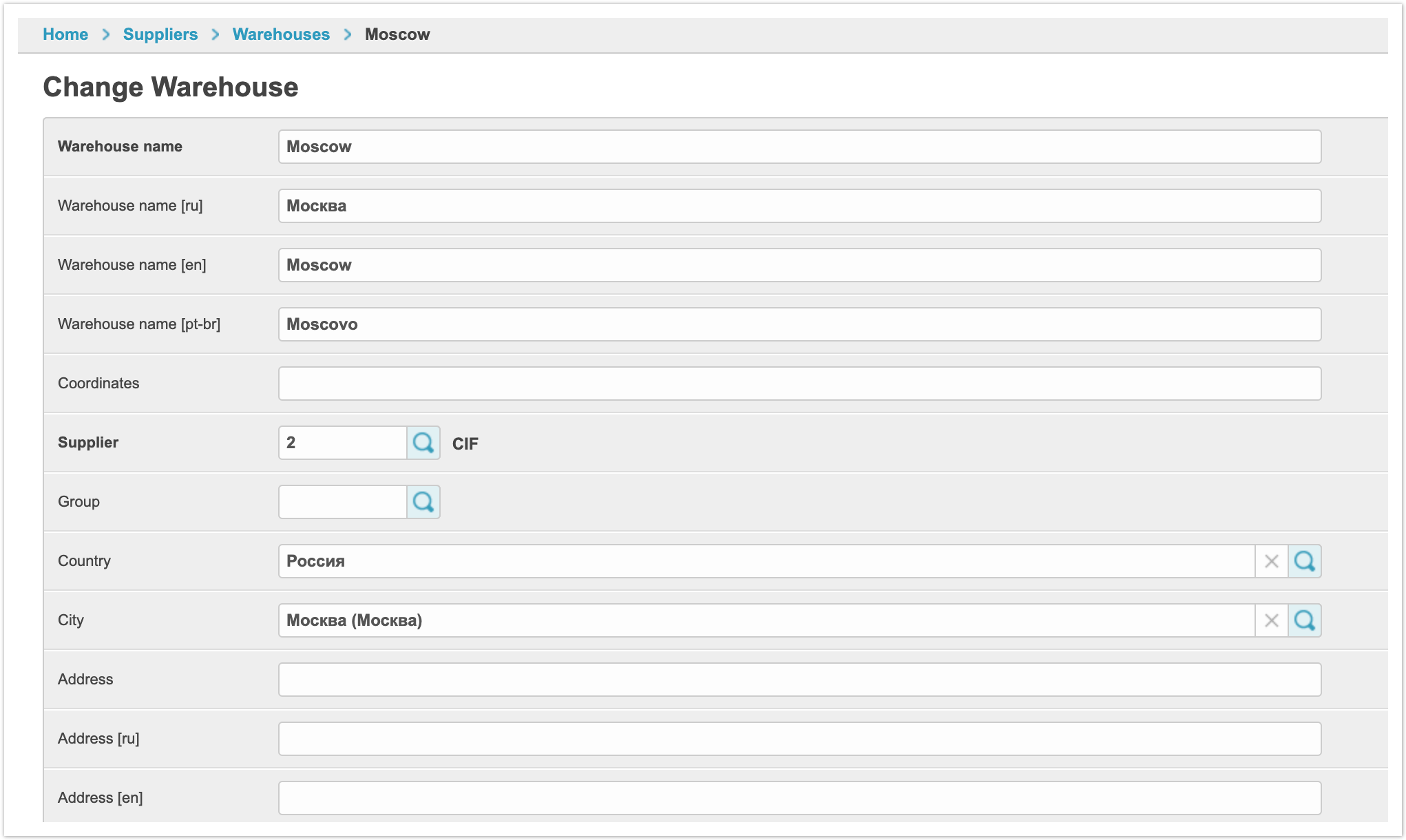Click the Address [ru] input field
This screenshot has width=1406, height=840.
799,739
